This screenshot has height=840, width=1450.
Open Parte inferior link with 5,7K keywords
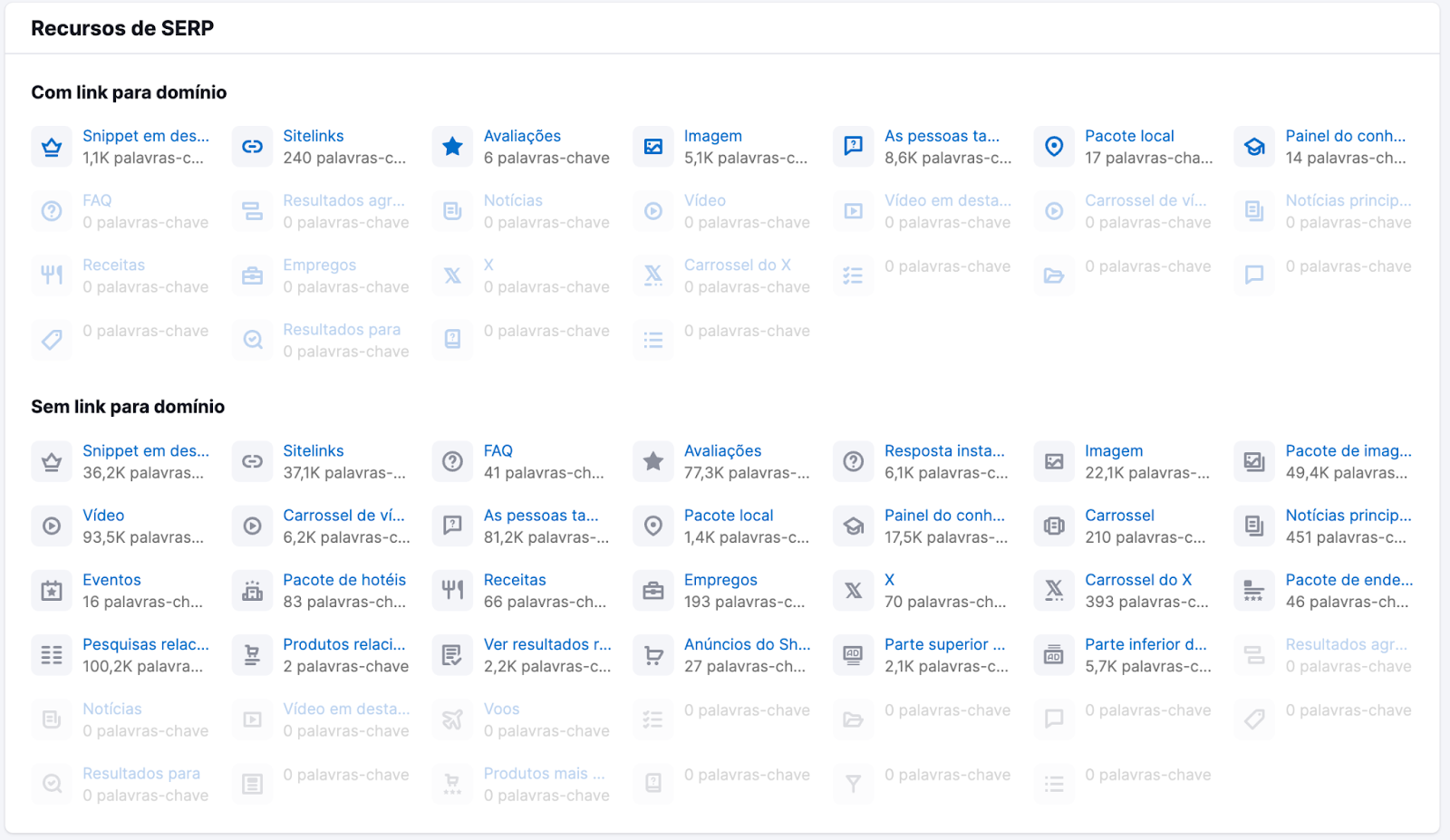[1145, 644]
